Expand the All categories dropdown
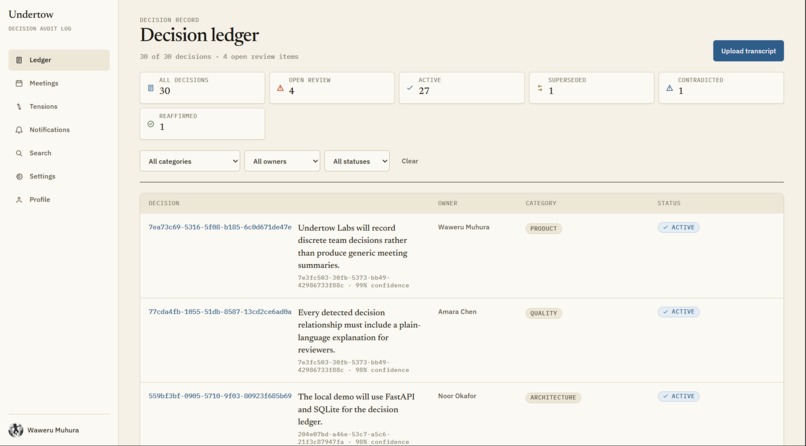This screenshot has width=806, height=446. point(190,161)
